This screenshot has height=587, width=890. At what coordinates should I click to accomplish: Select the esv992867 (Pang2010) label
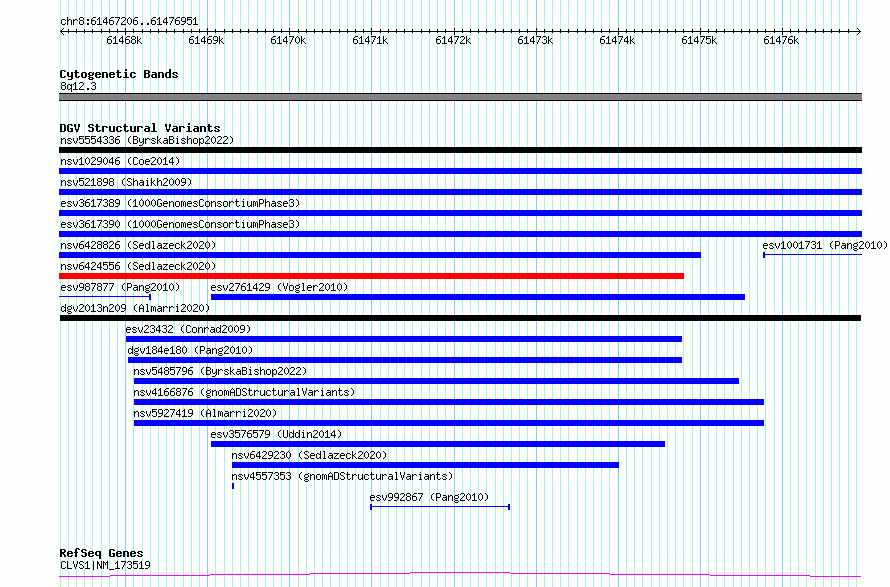click(x=429, y=497)
